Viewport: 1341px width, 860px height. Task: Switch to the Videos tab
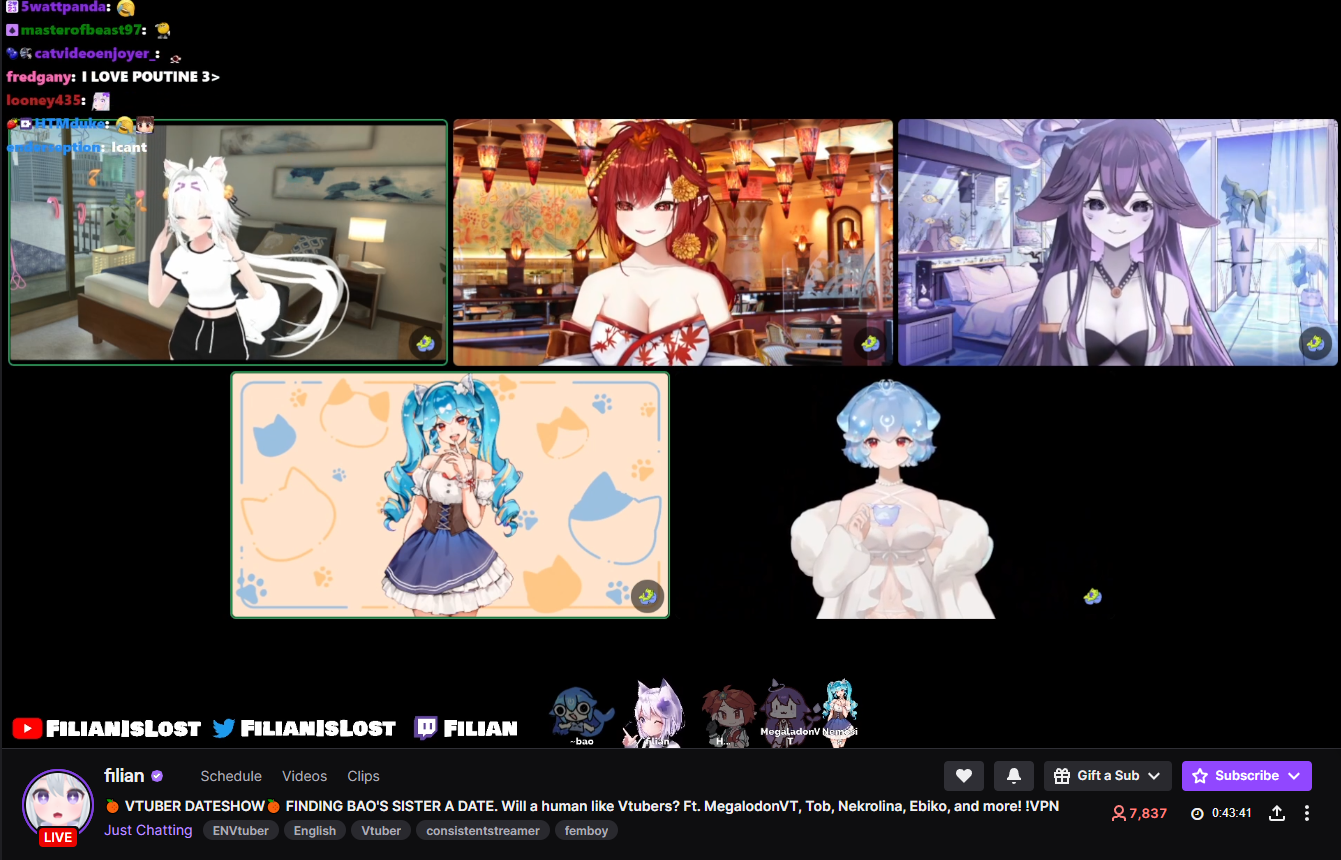tap(305, 776)
